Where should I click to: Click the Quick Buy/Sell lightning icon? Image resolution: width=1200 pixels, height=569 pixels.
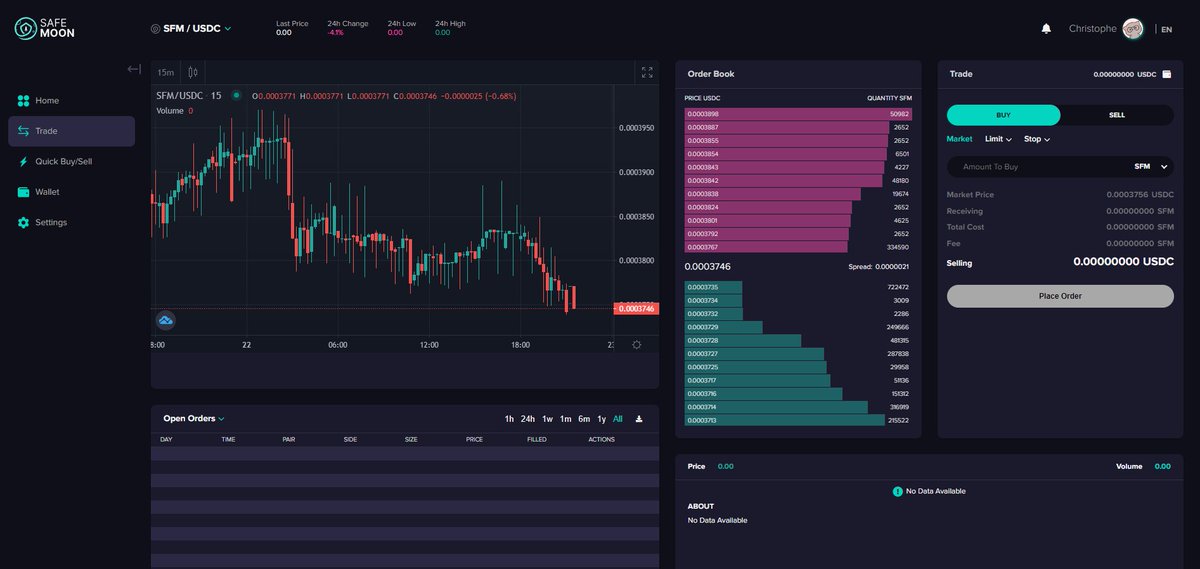tap(23, 161)
